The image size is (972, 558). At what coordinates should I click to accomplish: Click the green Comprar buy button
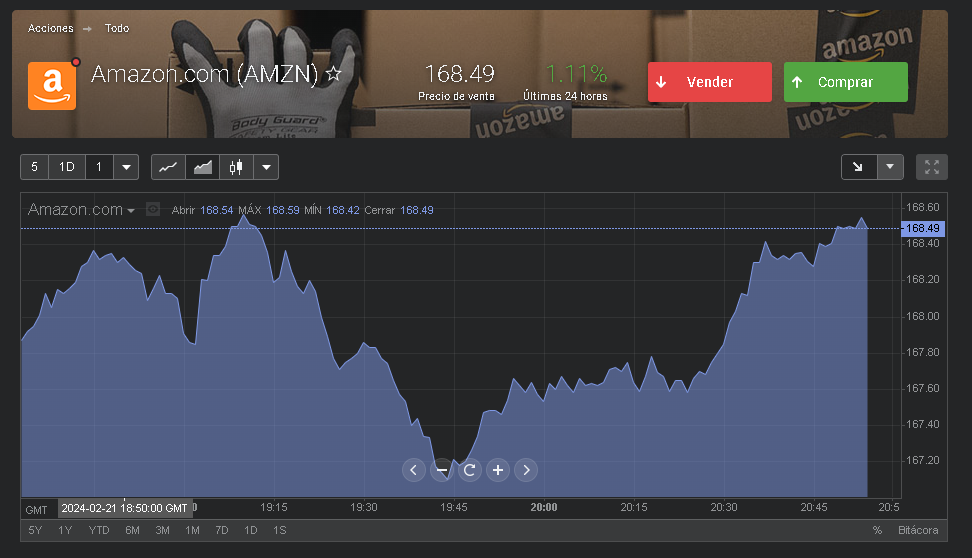click(846, 82)
